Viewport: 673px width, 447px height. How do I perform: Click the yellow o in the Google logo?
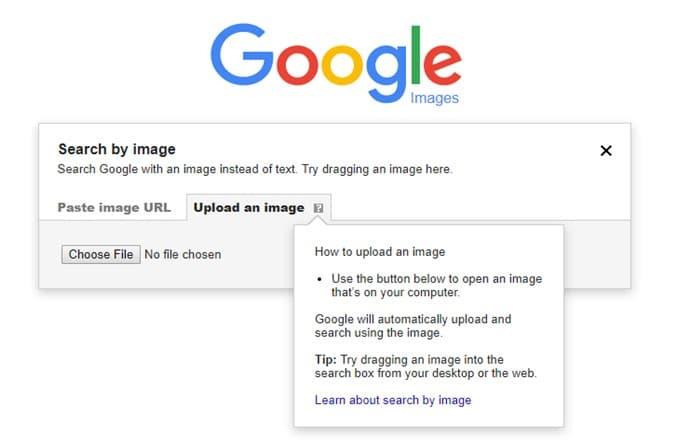tap(344, 63)
